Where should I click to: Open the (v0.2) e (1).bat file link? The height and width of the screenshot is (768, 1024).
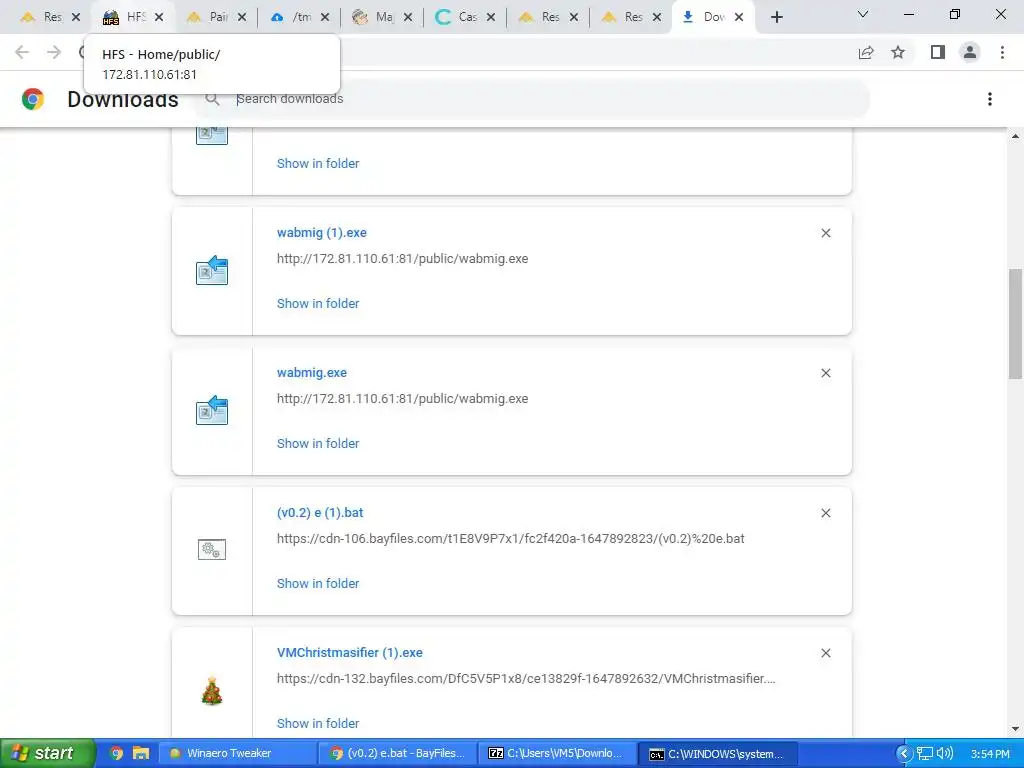tap(319, 513)
